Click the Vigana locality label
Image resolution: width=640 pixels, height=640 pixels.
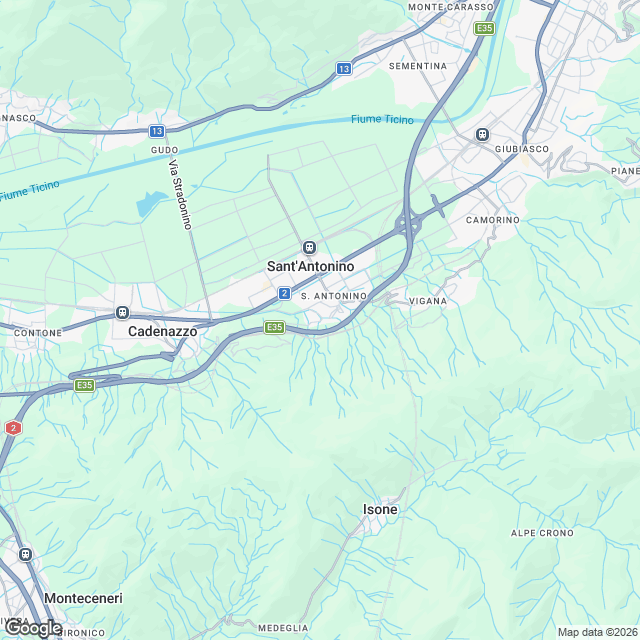click(428, 301)
